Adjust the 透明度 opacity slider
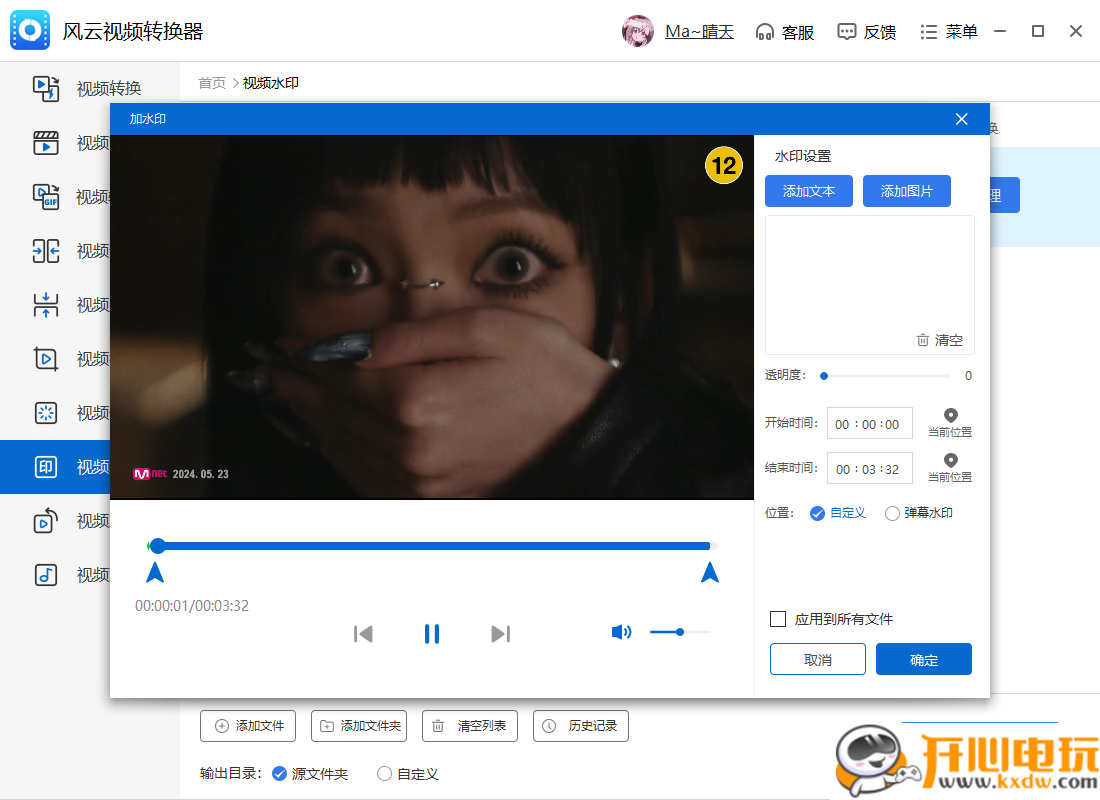Viewport: 1100px width, 800px height. click(x=887, y=376)
